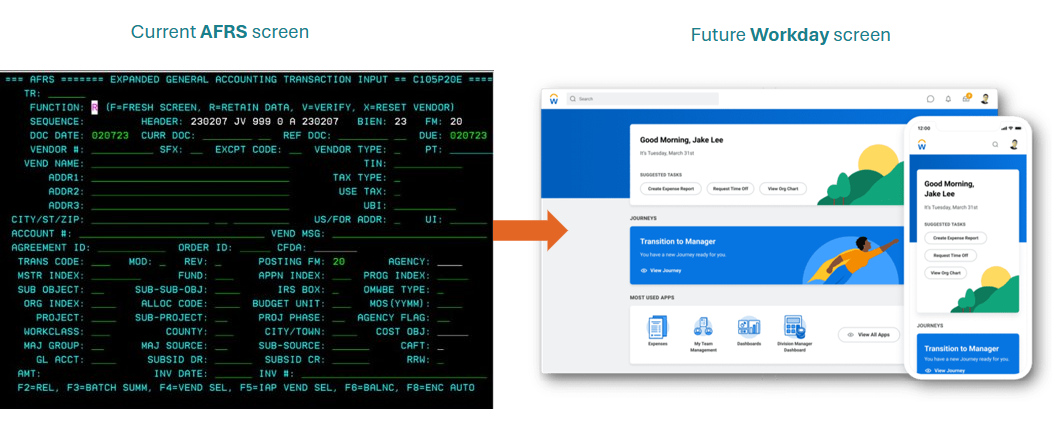Click the MSTR INDEX input field
This screenshot has width=1052, height=427.
[x=116, y=275]
